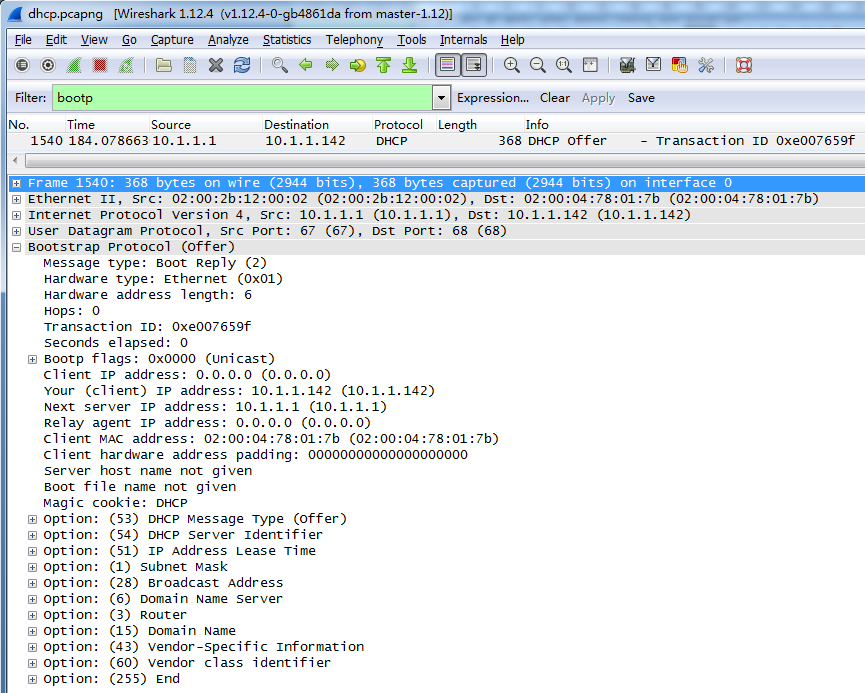This screenshot has height=693, width=865.
Task: Find a packet with magnifier icon
Action: point(280,65)
